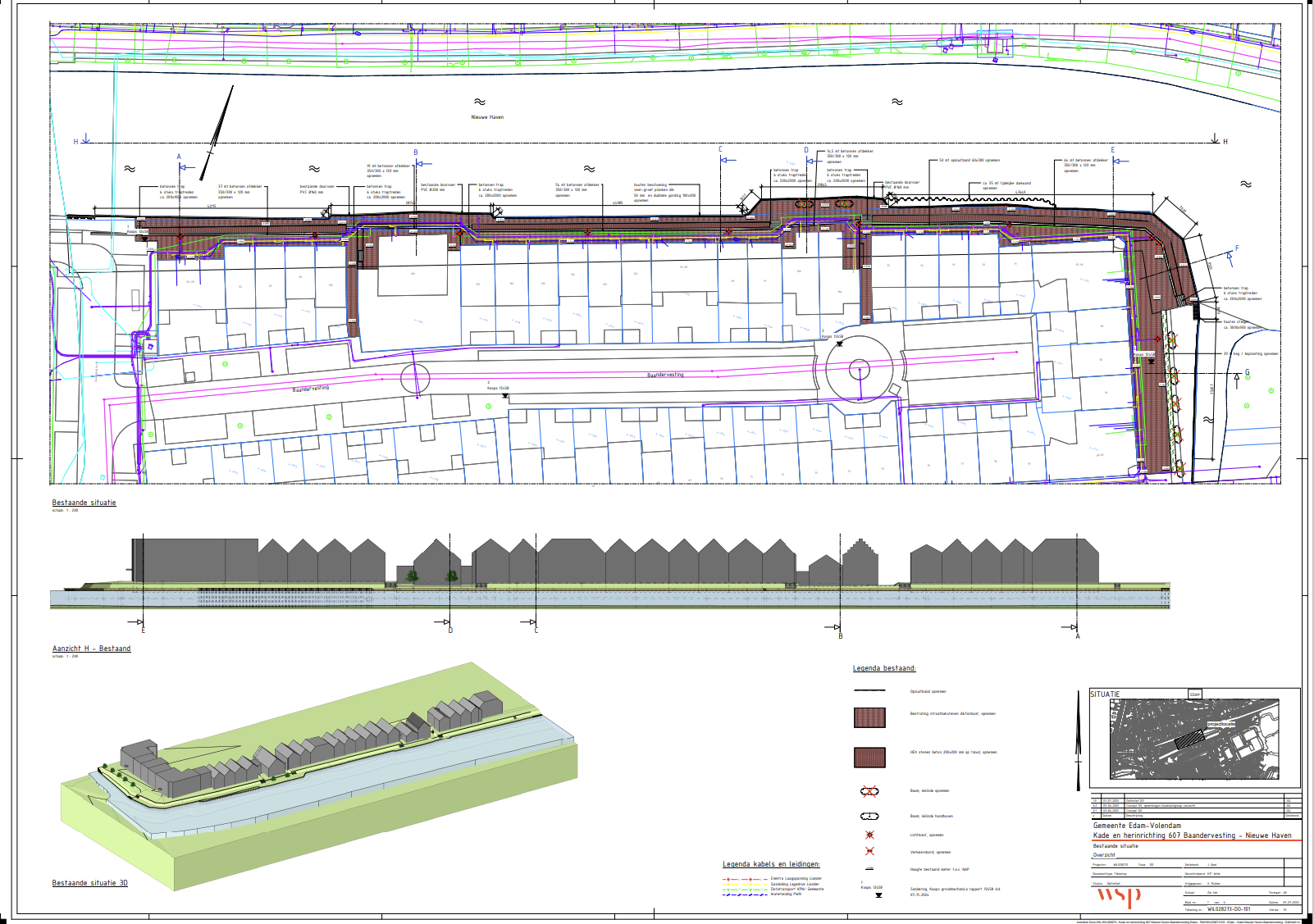Click 'Gemeente Edam-Volendam' in title block
Screen dimensions: 1314x924
point(1138,826)
